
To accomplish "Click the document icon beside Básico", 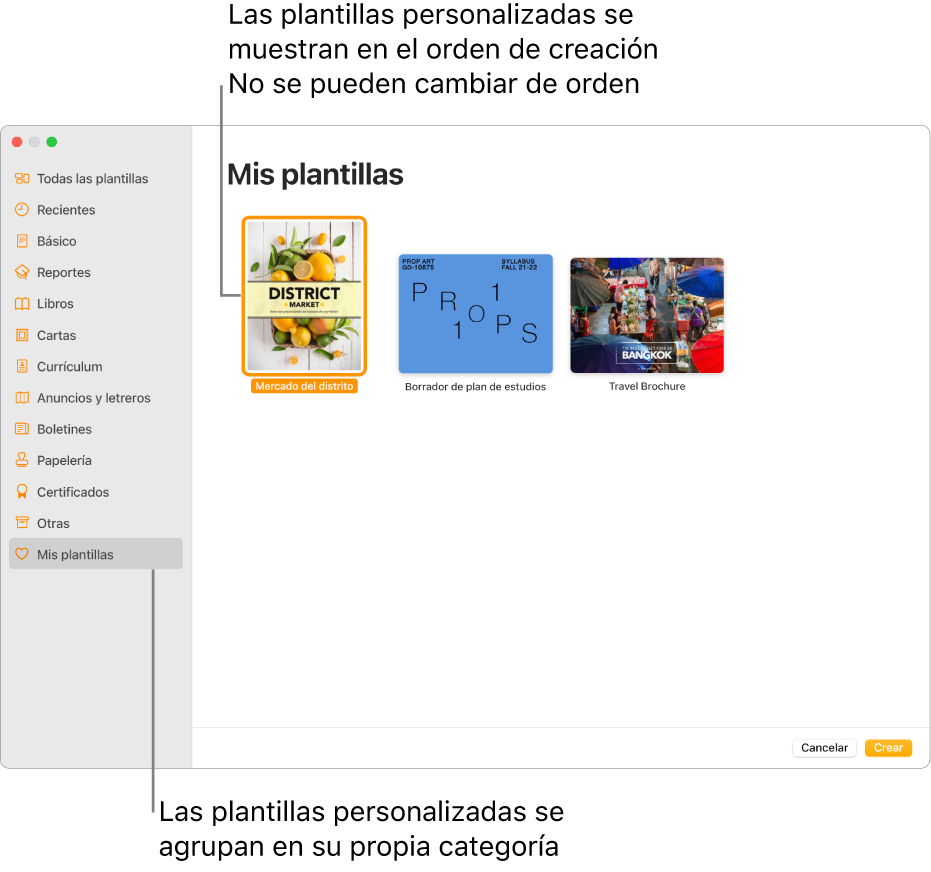I will pyautogui.click(x=22, y=241).
